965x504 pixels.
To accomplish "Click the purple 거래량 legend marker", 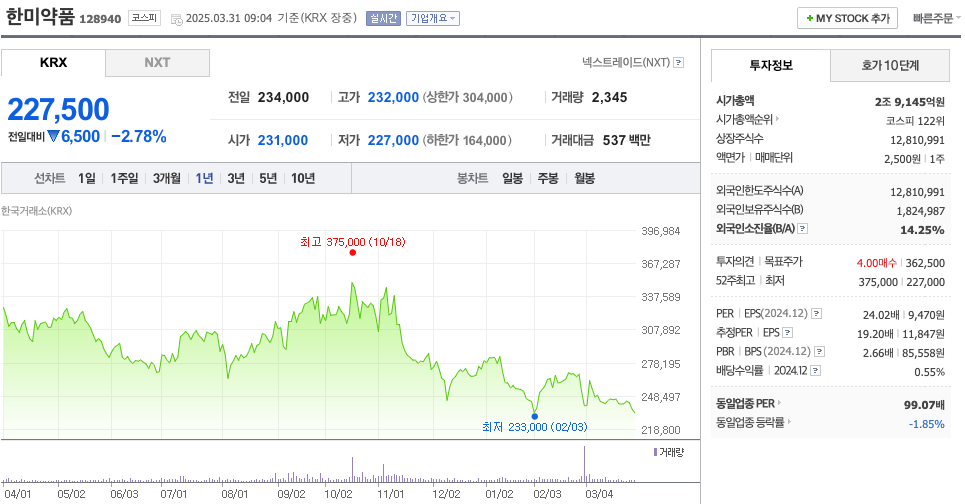I will (655, 452).
